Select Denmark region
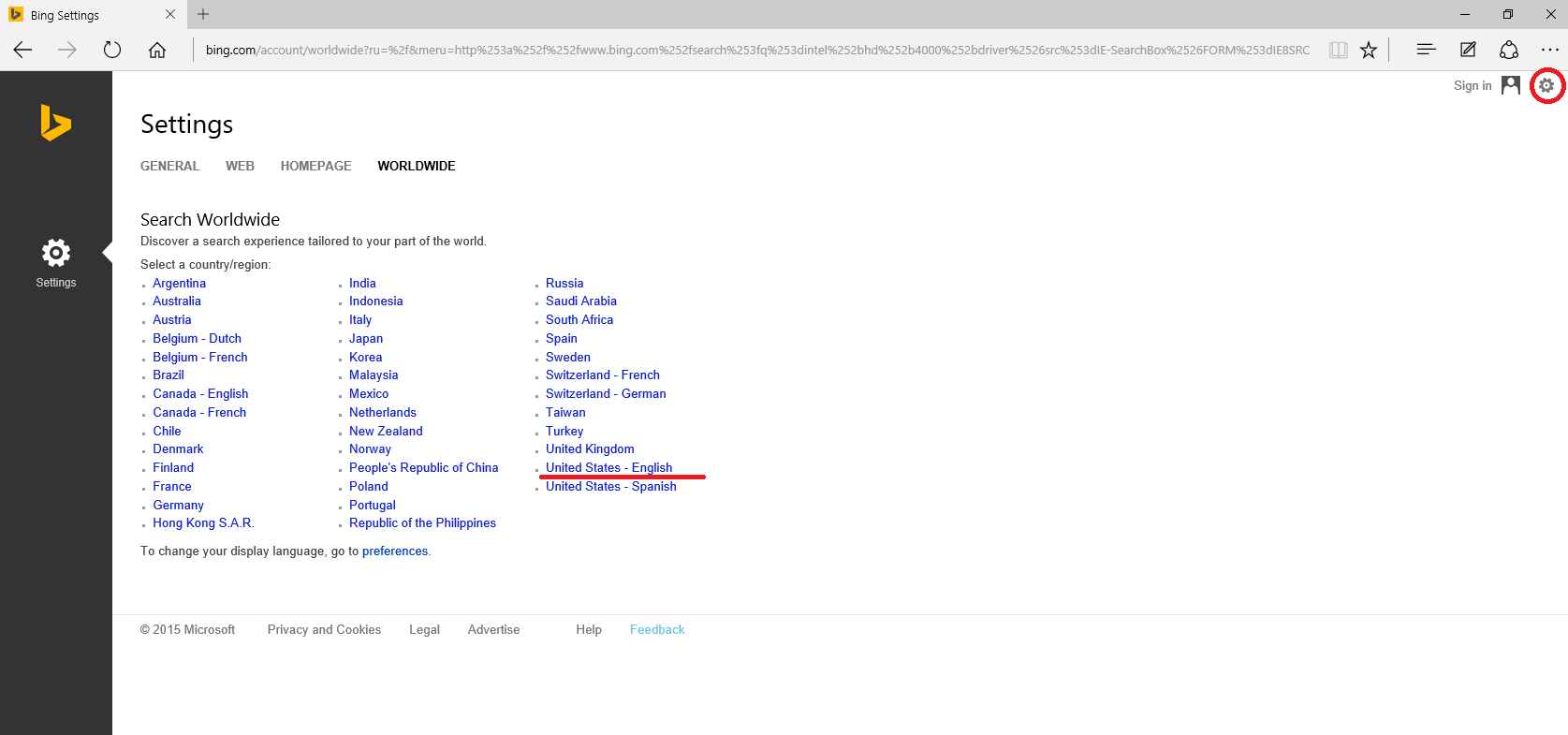1568x735 pixels. (x=178, y=448)
